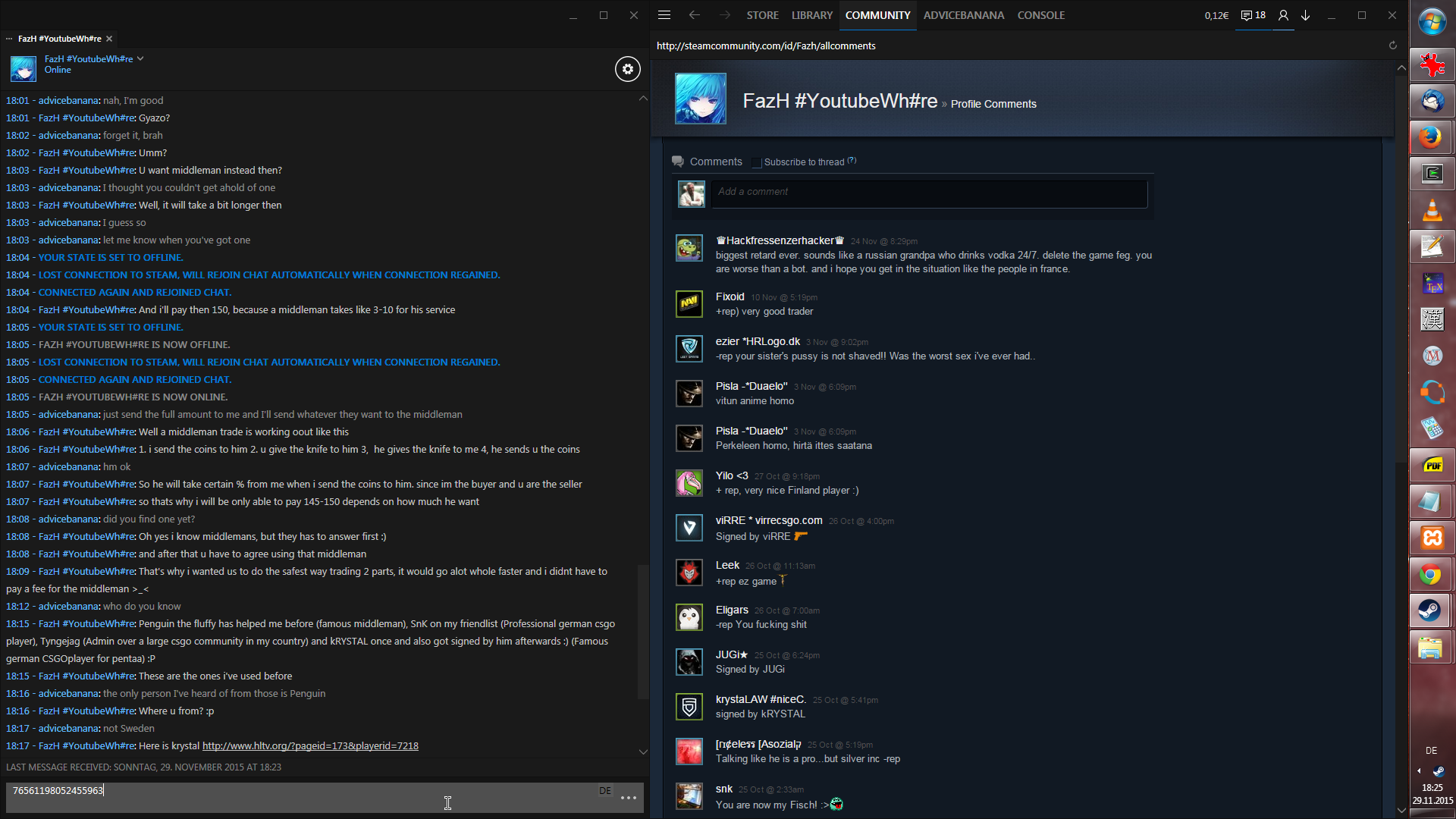Click the Steam hamburger menu icon
This screenshot has height=819, width=1456.
click(x=664, y=15)
